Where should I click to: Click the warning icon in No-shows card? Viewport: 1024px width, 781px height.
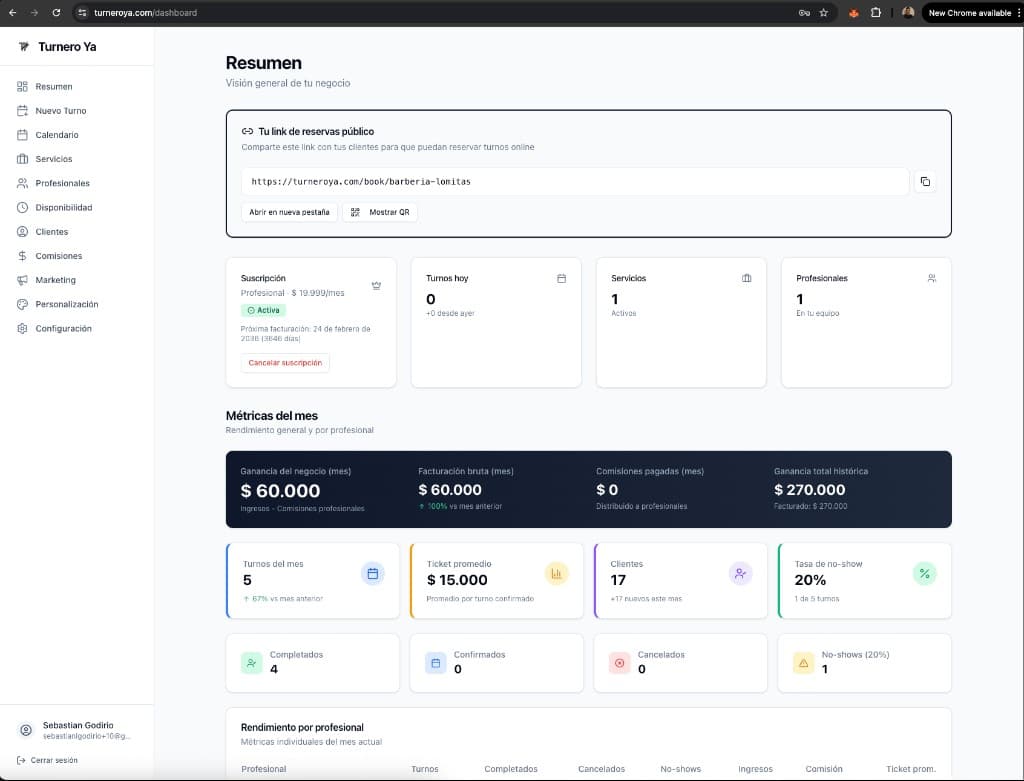pos(802,662)
